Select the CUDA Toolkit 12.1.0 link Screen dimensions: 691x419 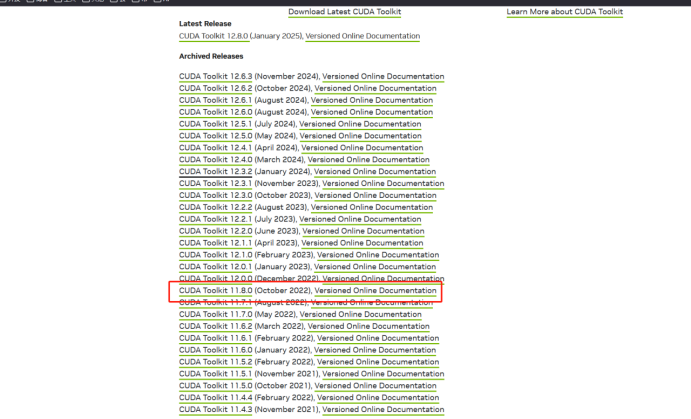(x=215, y=255)
